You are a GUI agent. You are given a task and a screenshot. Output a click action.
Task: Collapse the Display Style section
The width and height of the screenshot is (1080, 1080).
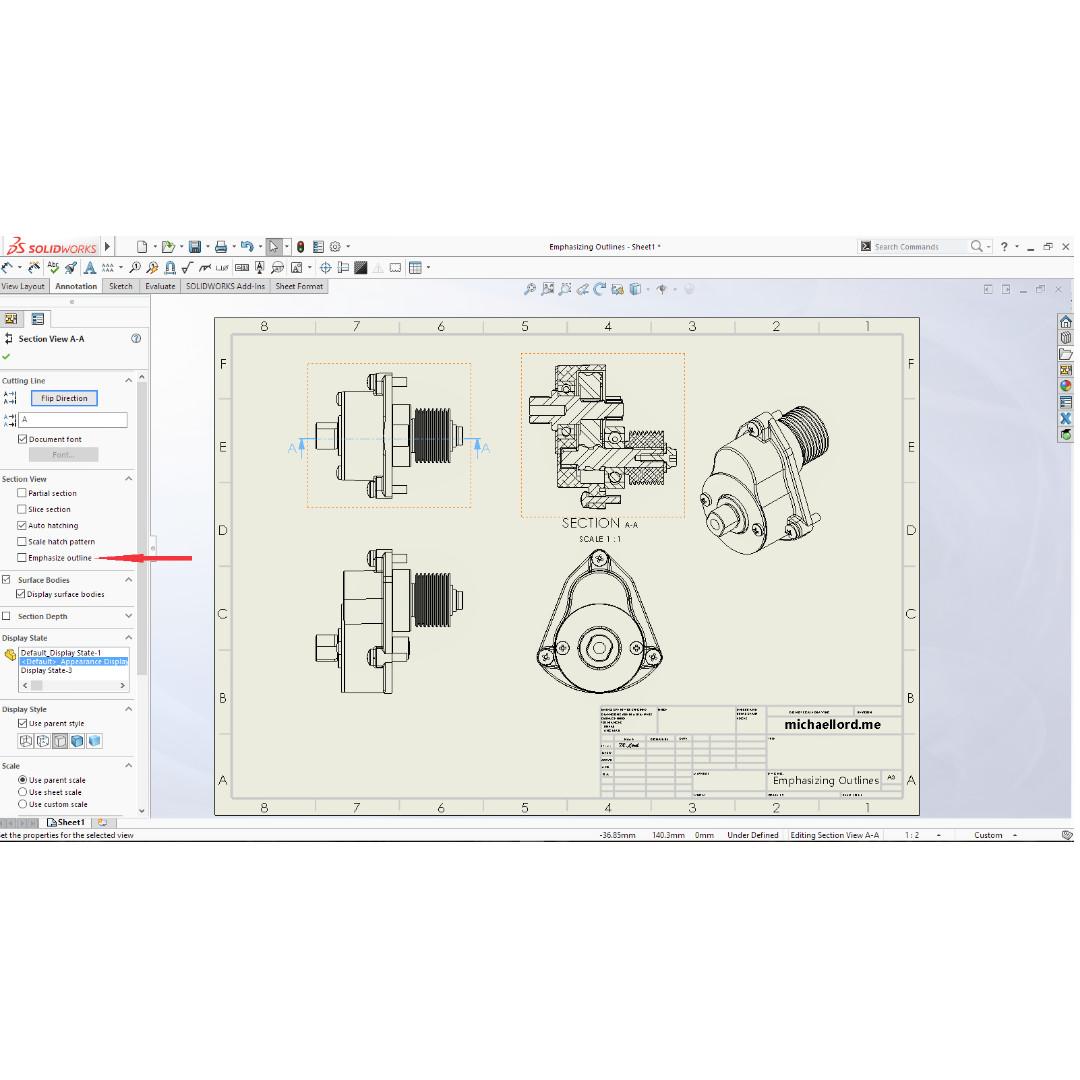[128, 708]
